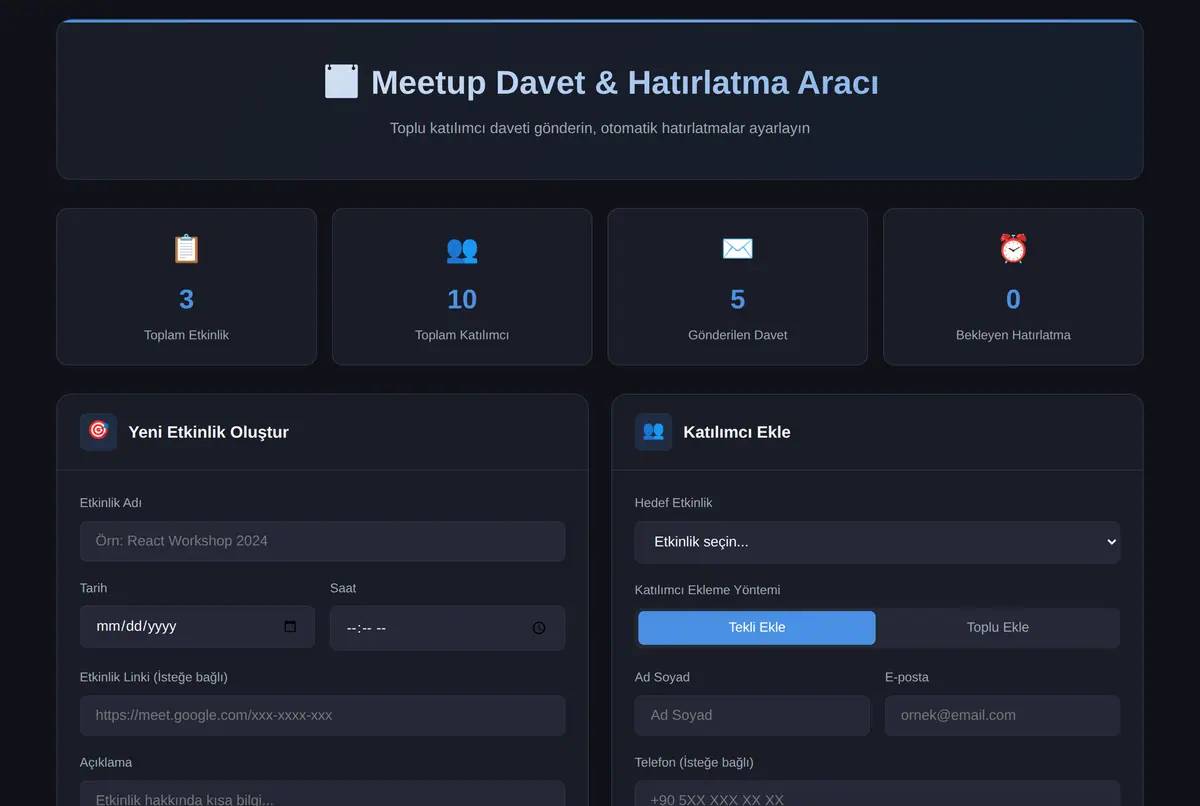Focus the Etkinlik Adı input field

pyautogui.click(x=322, y=541)
